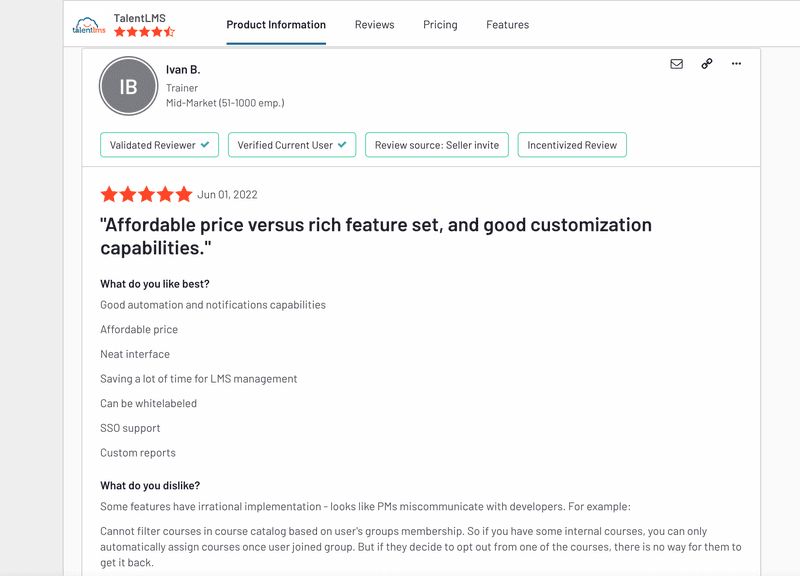Viewport: 800px width, 576px height.
Task: Copy the review link via link icon
Action: click(x=706, y=63)
